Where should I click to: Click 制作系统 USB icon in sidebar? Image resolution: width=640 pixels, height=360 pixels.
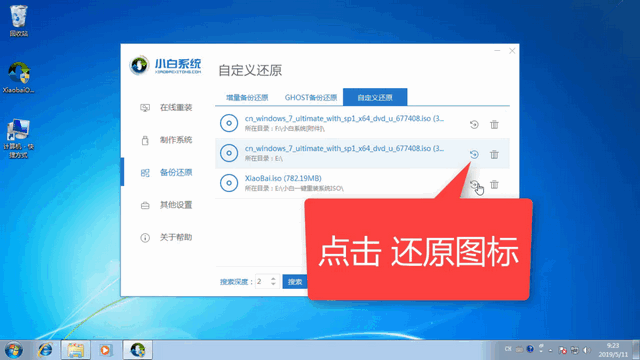tap(145, 140)
